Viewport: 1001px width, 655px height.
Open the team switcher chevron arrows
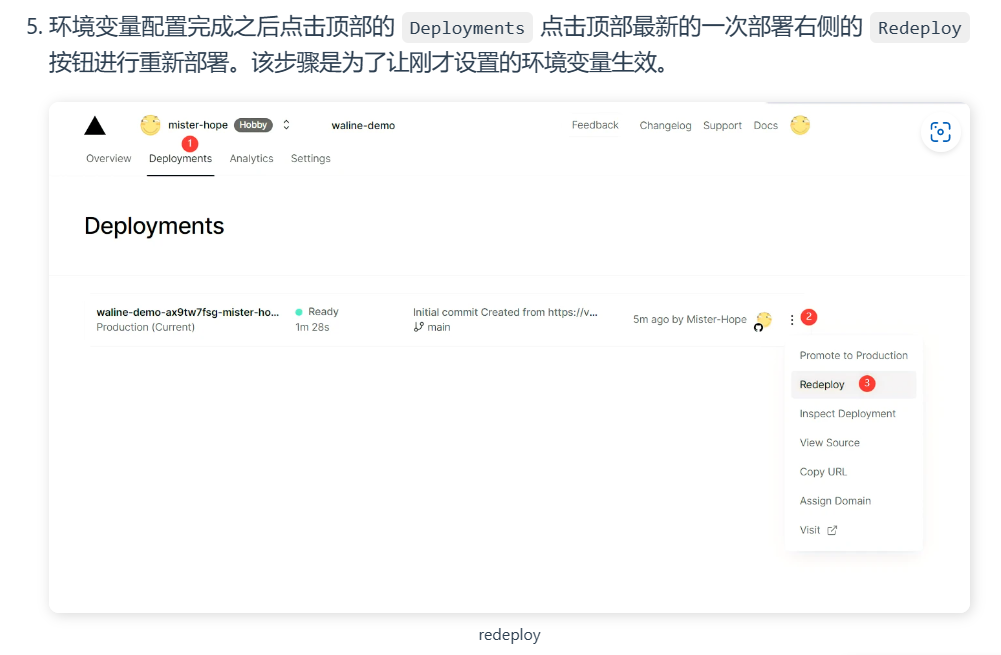click(287, 125)
